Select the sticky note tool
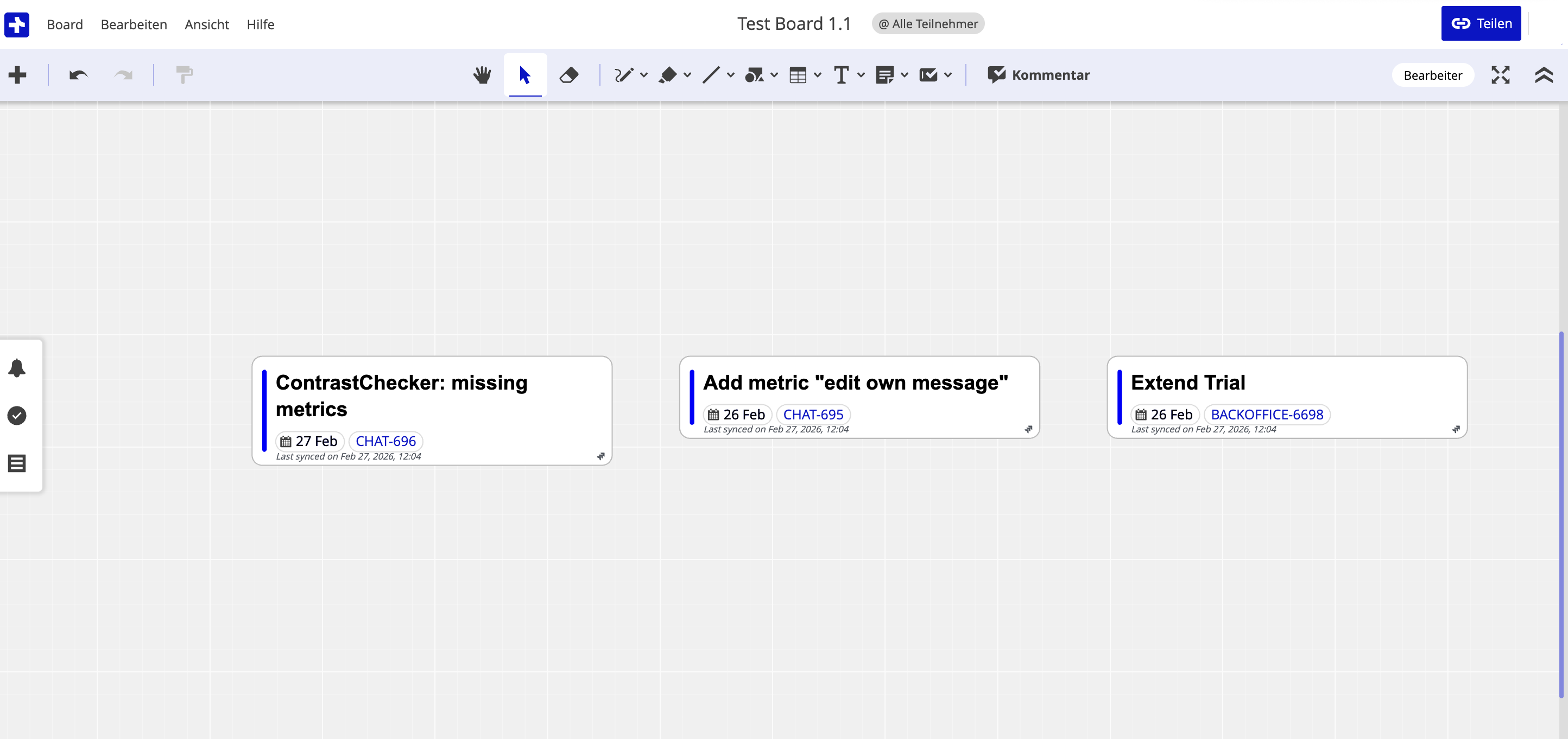Viewport: 1568px width, 739px height. [886, 75]
